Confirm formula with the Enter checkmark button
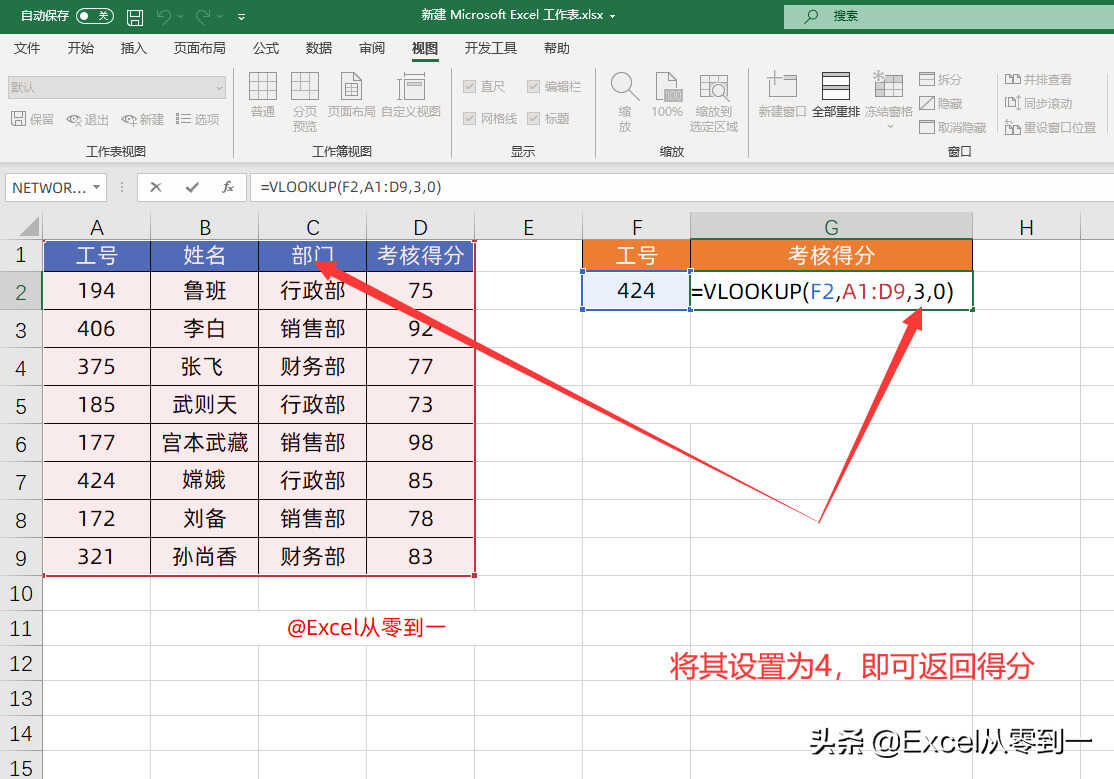1114x779 pixels. click(x=191, y=187)
